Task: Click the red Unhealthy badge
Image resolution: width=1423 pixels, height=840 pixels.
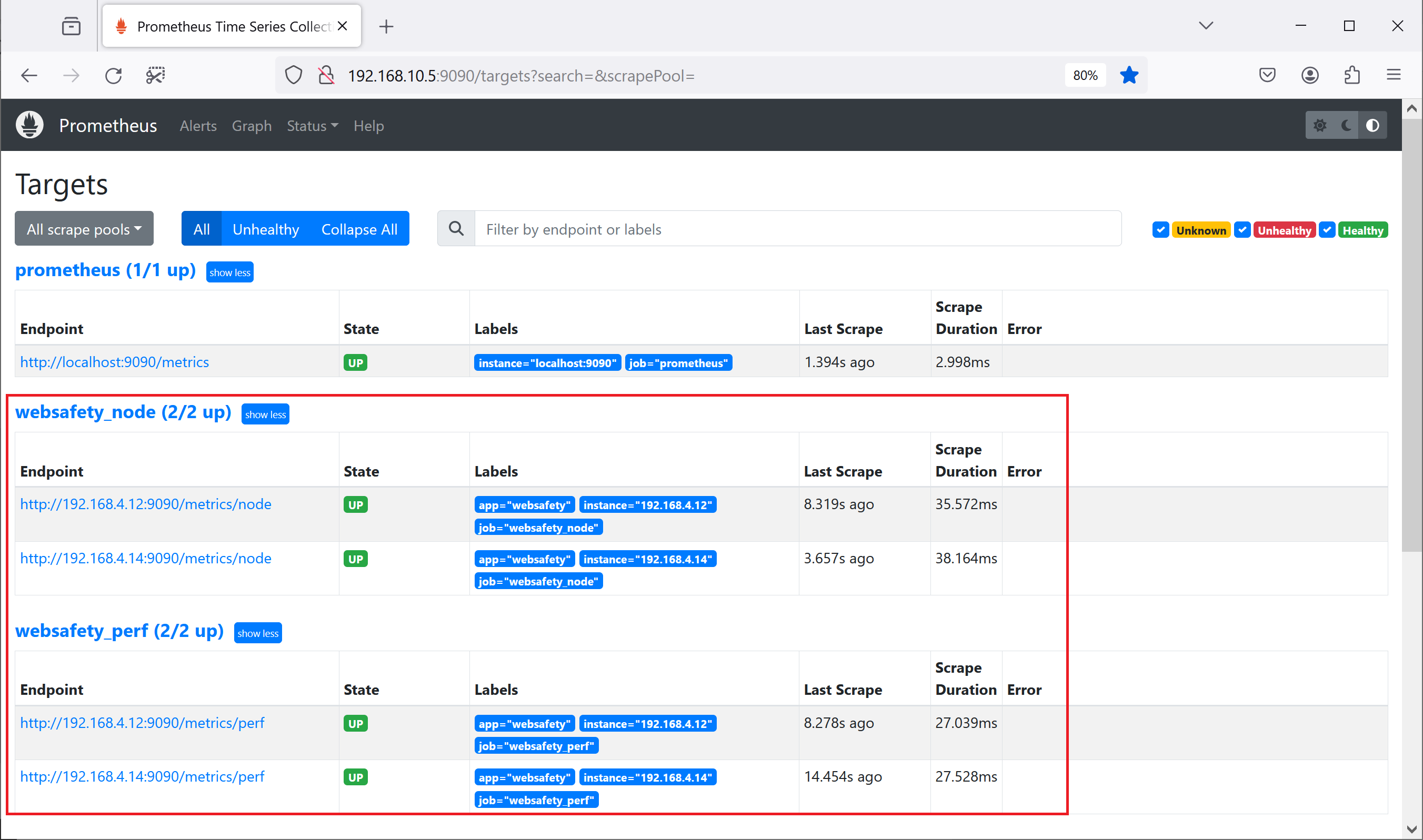Action: pos(1284,230)
